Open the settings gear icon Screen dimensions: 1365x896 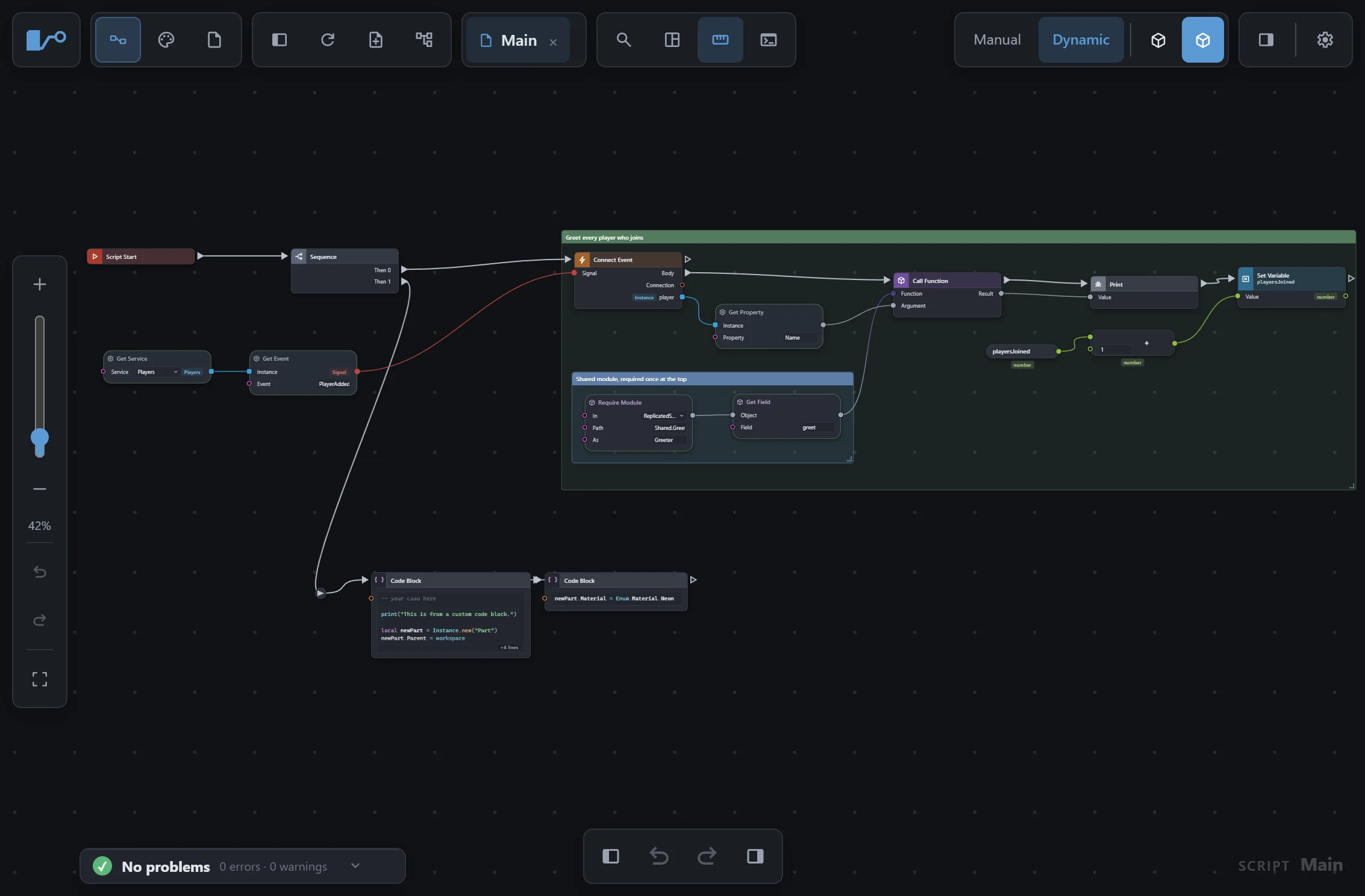pos(1325,40)
